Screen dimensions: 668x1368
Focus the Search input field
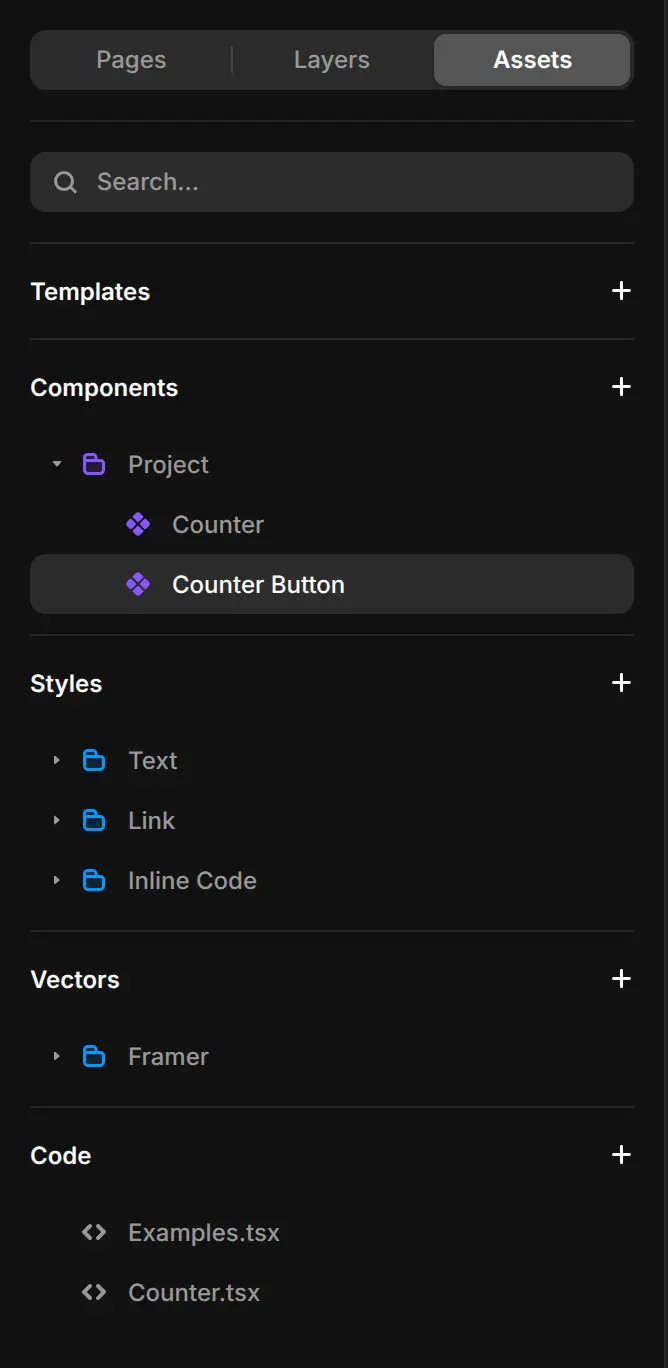click(x=332, y=182)
